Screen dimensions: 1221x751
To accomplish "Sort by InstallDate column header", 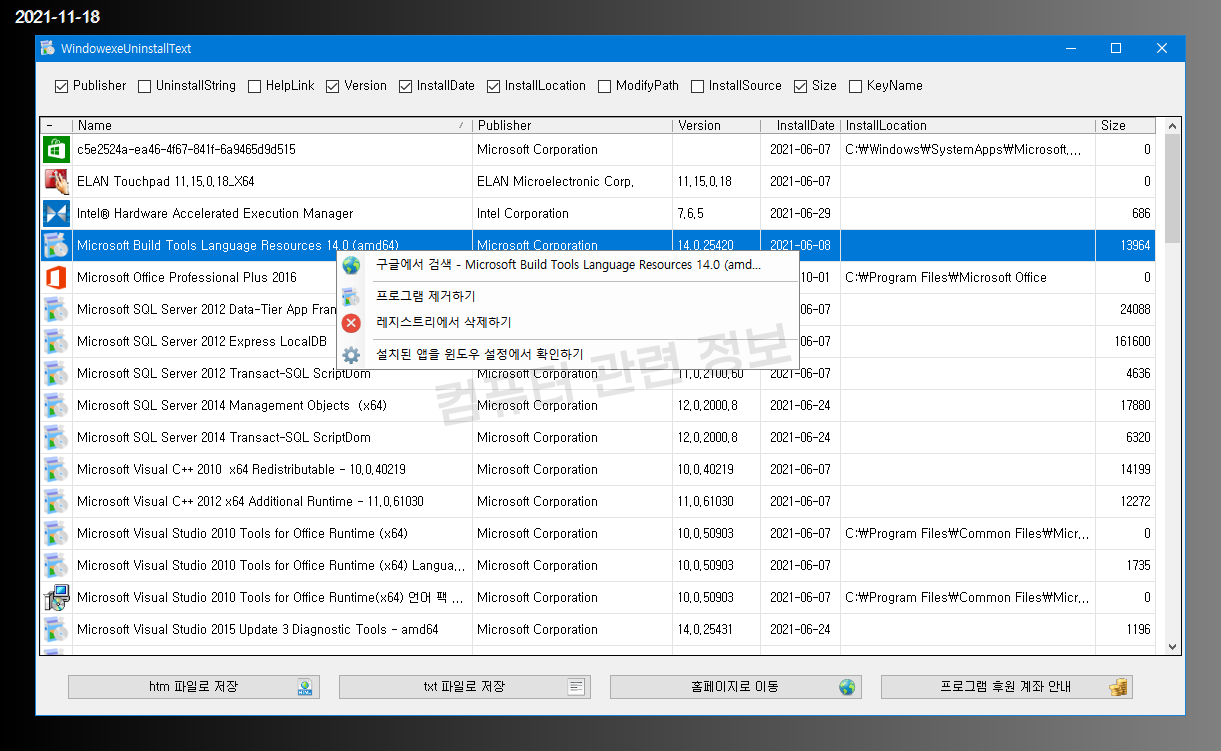I will [x=798, y=126].
